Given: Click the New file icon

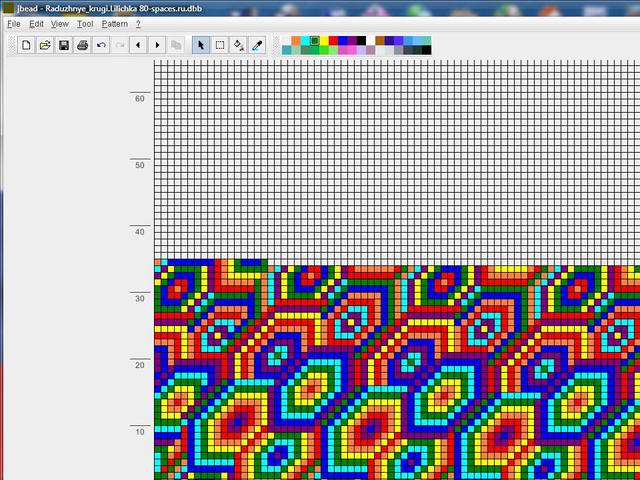Looking at the screenshot, I should (x=26, y=45).
